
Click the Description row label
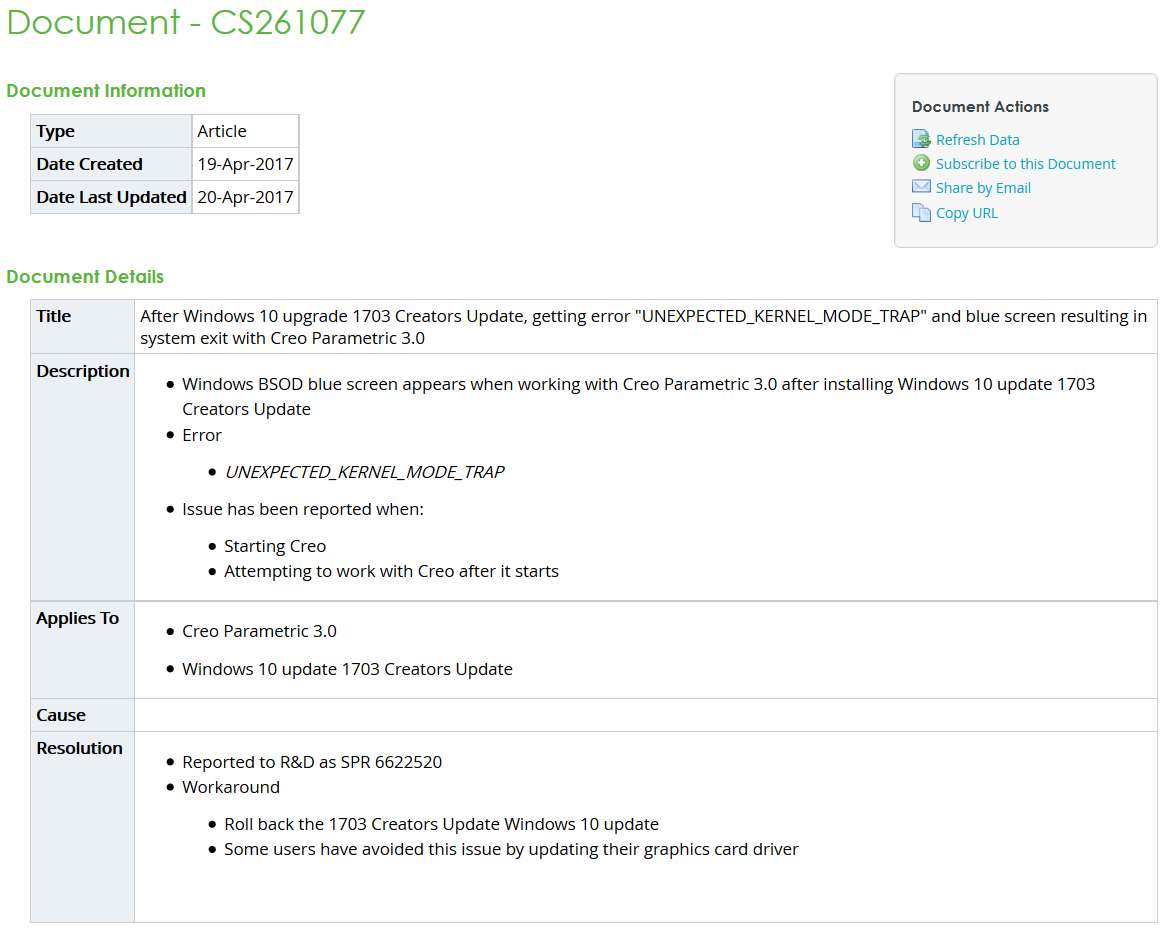click(x=83, y=371)
